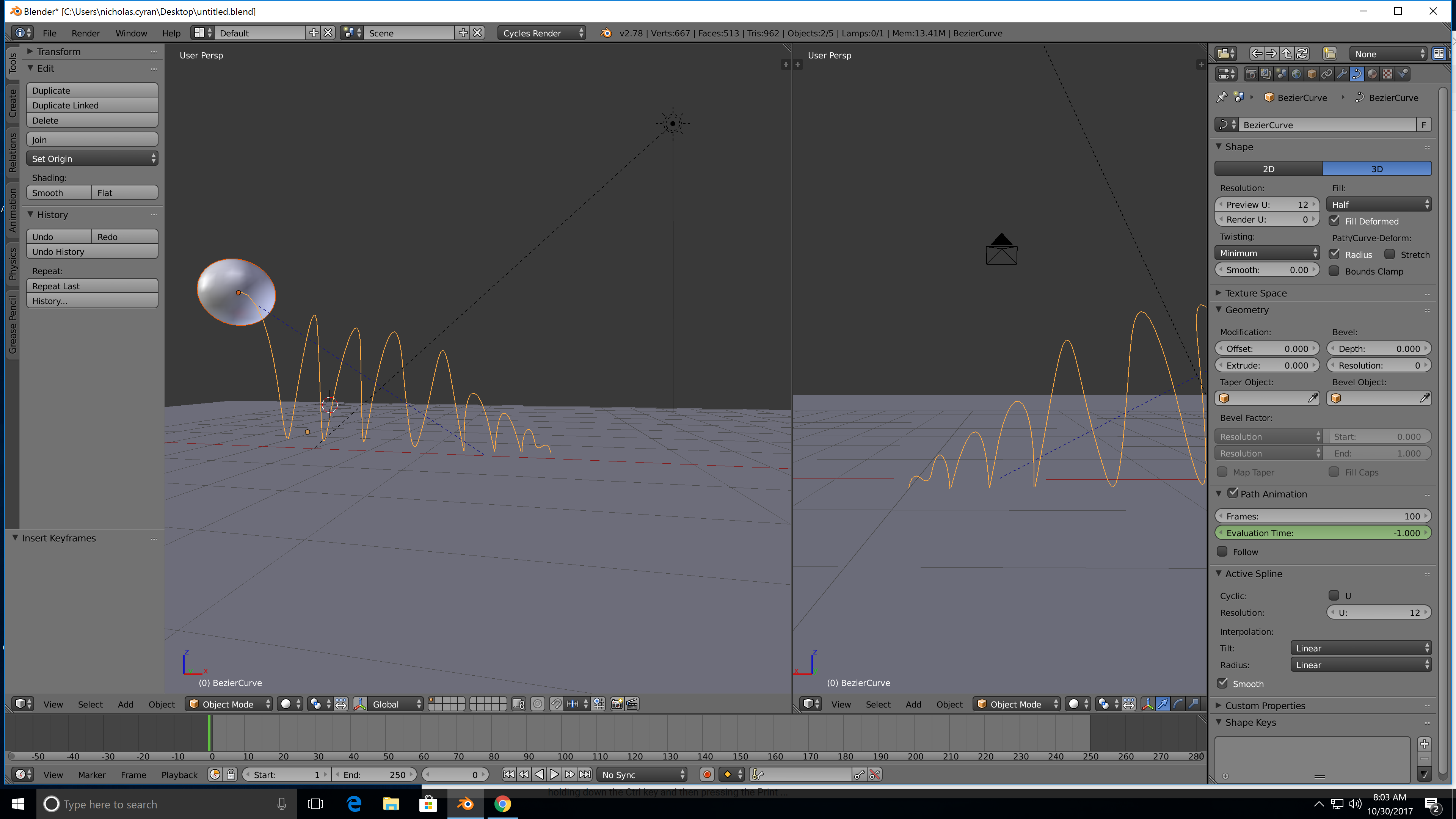Open the Cycles Render engine dropdown

[x=541, y=33]
